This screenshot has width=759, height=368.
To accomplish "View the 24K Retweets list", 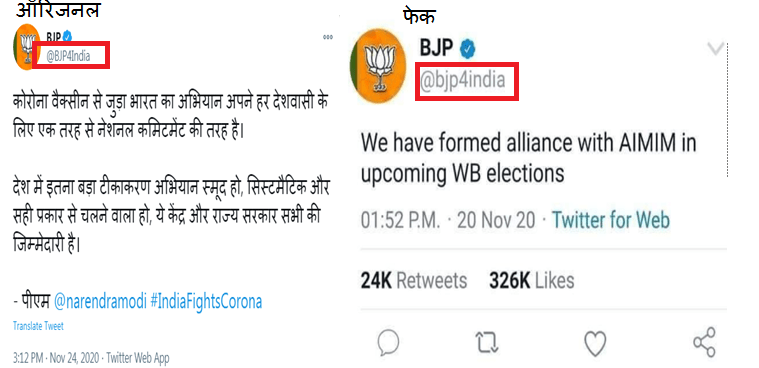I will [414, 281].
